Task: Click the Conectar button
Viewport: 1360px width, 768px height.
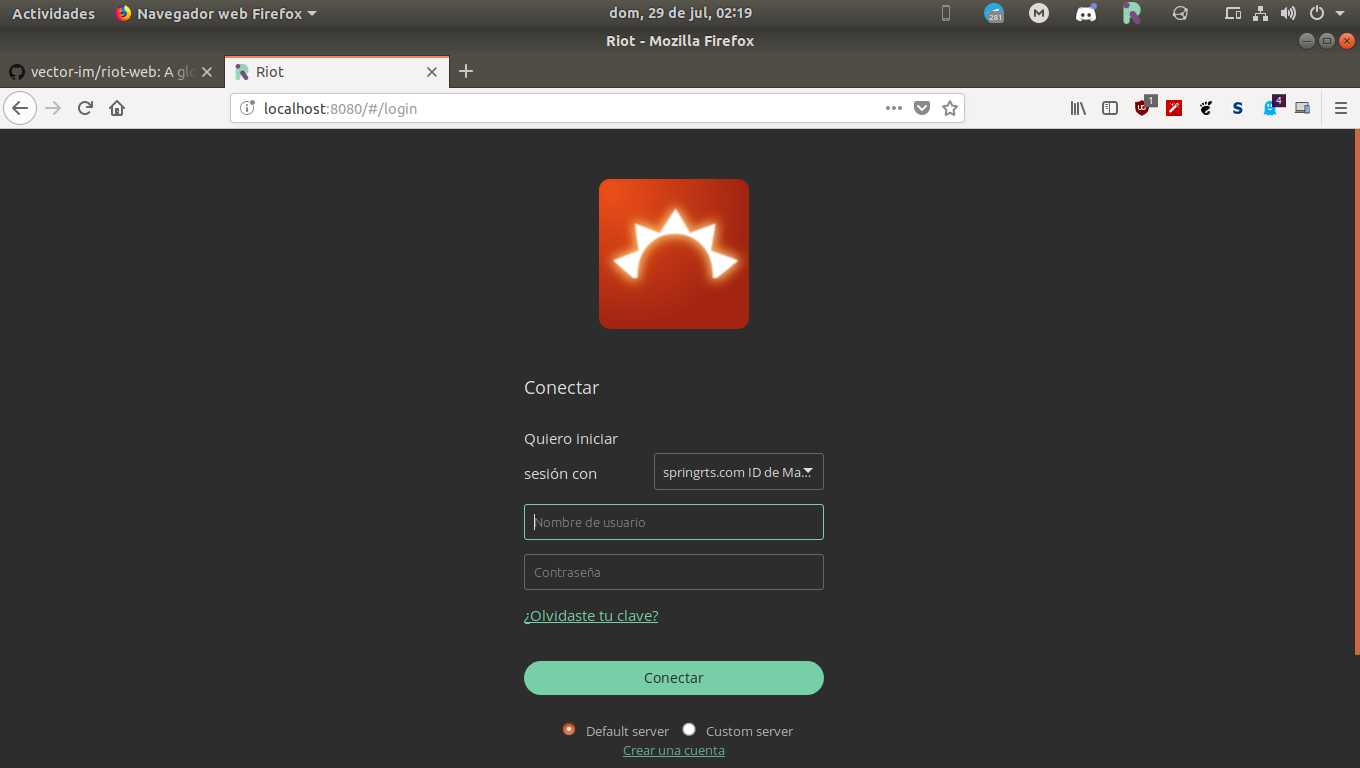Action: [x=674, y=678]
